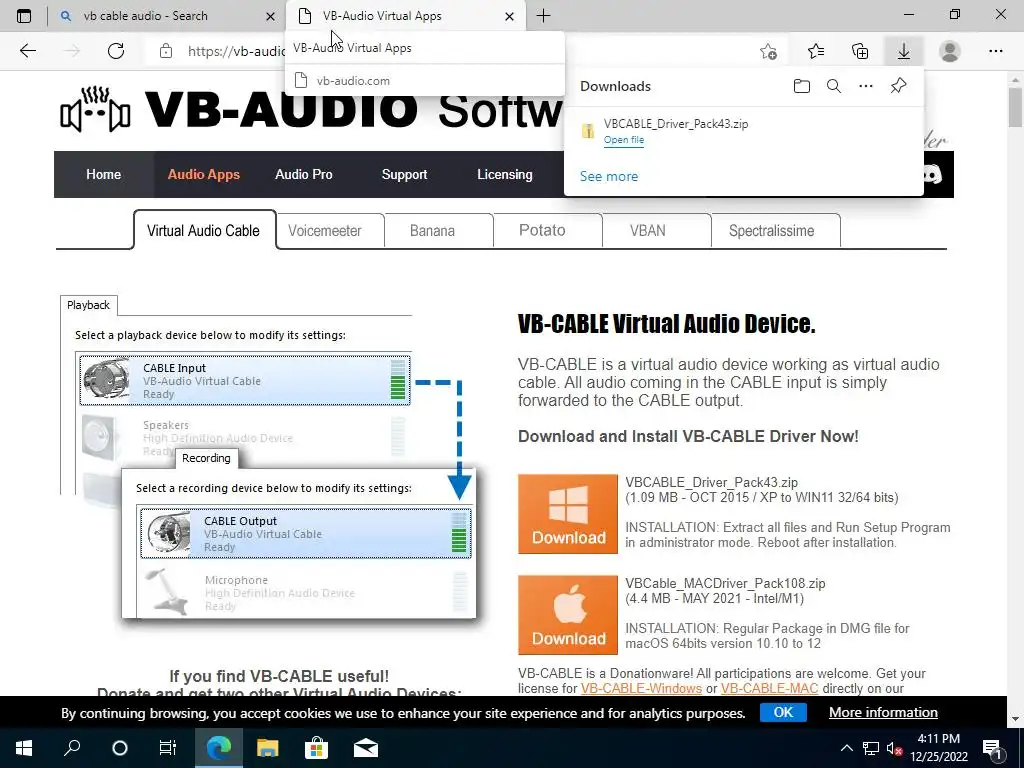The image size is (1024, 768).
Task: Open More information cookie link
Action: (883, 712)
